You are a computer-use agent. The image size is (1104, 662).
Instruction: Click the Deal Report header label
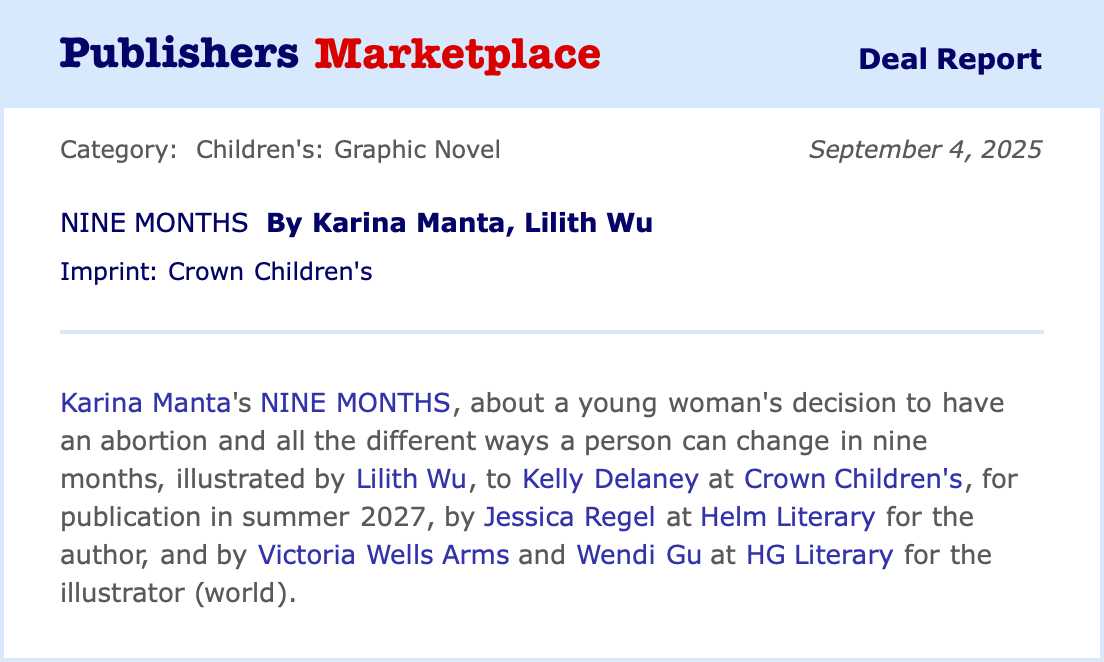949,59
